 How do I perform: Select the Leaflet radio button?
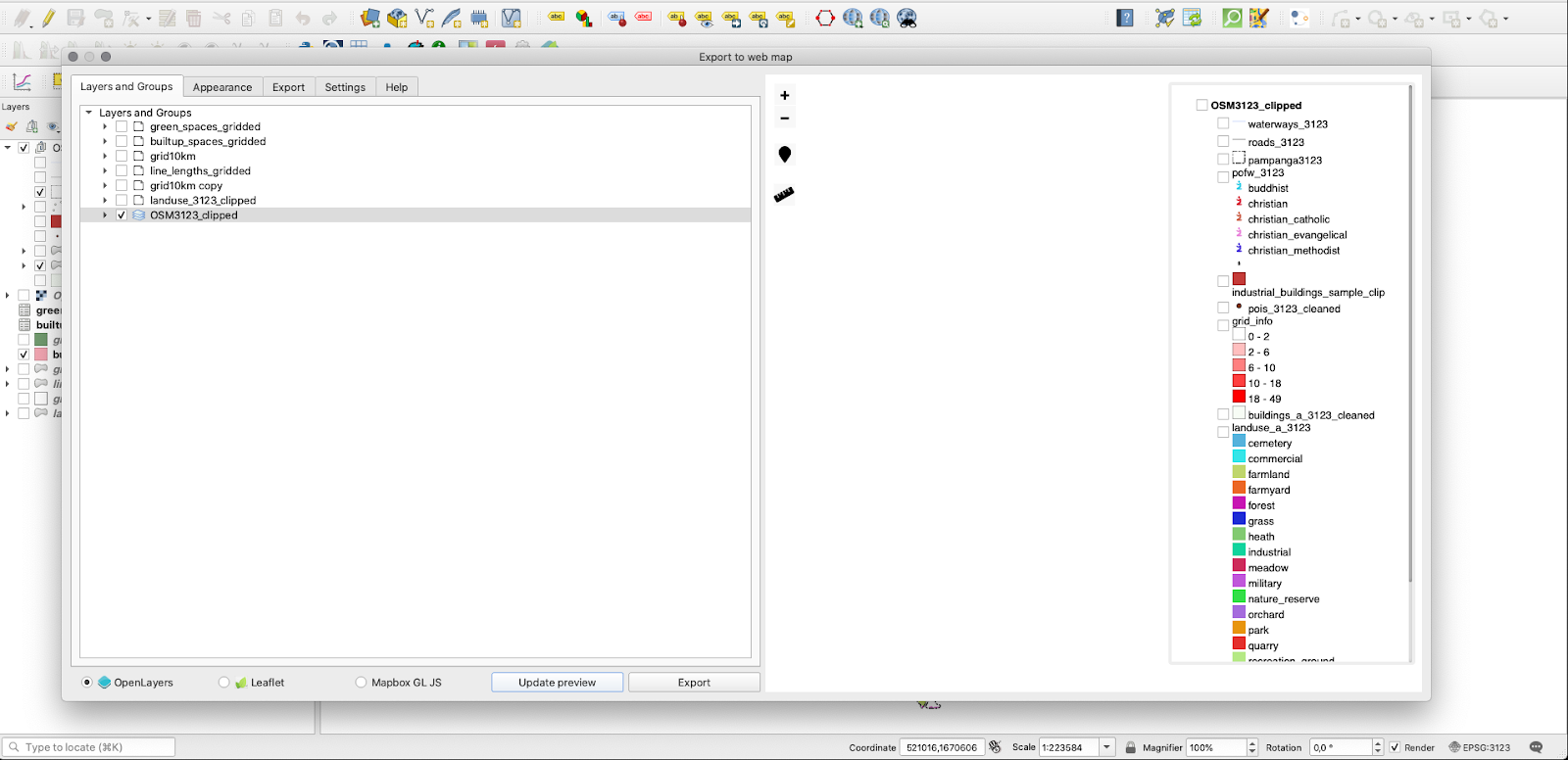(224, 683)
